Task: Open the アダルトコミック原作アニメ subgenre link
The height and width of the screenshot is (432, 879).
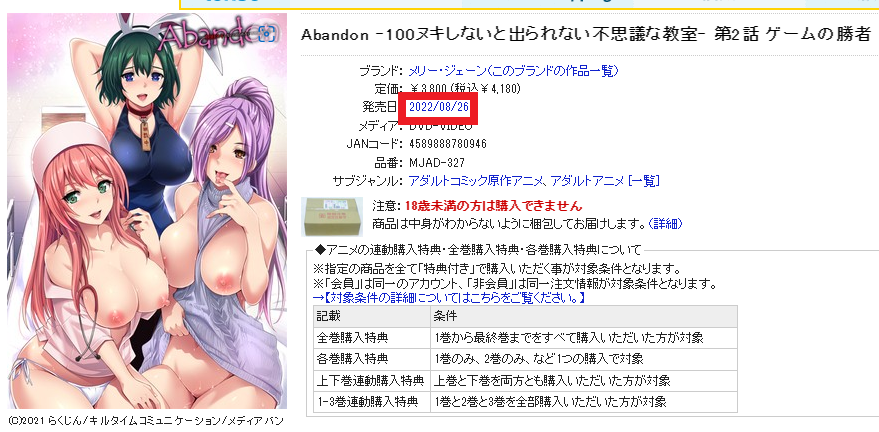Action: (477, 181)
